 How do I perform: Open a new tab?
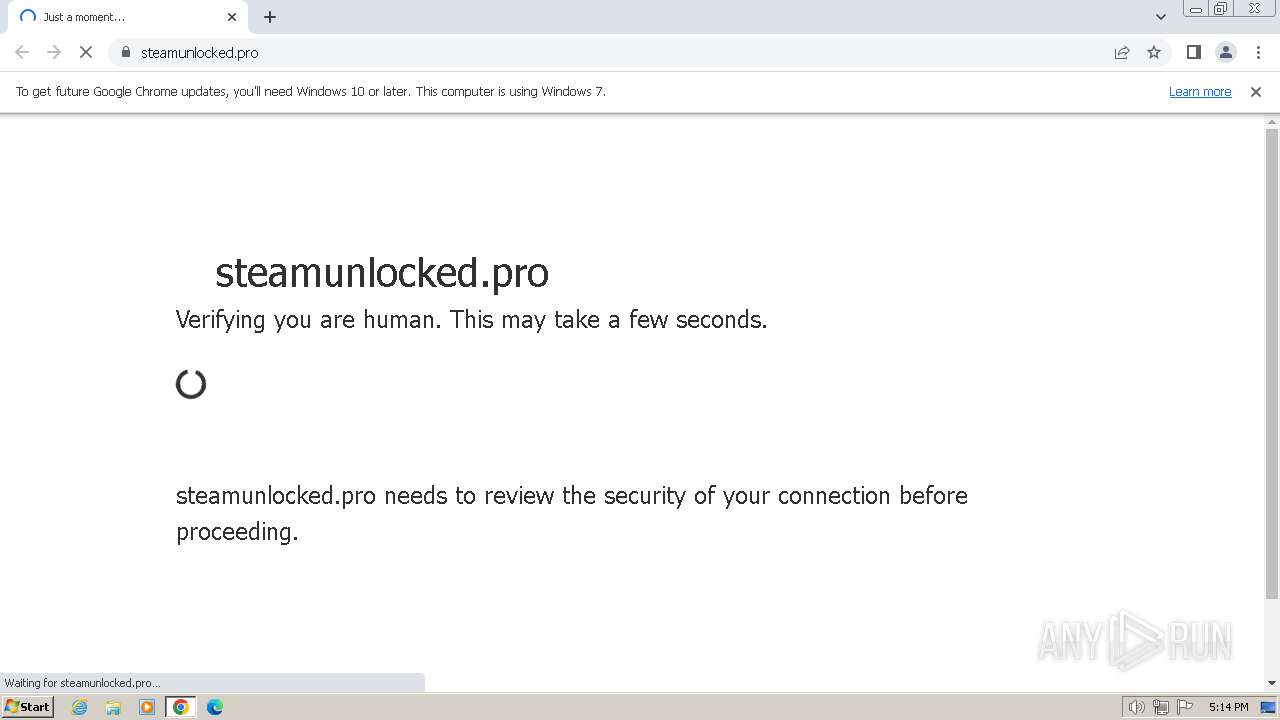coord(270,17)
